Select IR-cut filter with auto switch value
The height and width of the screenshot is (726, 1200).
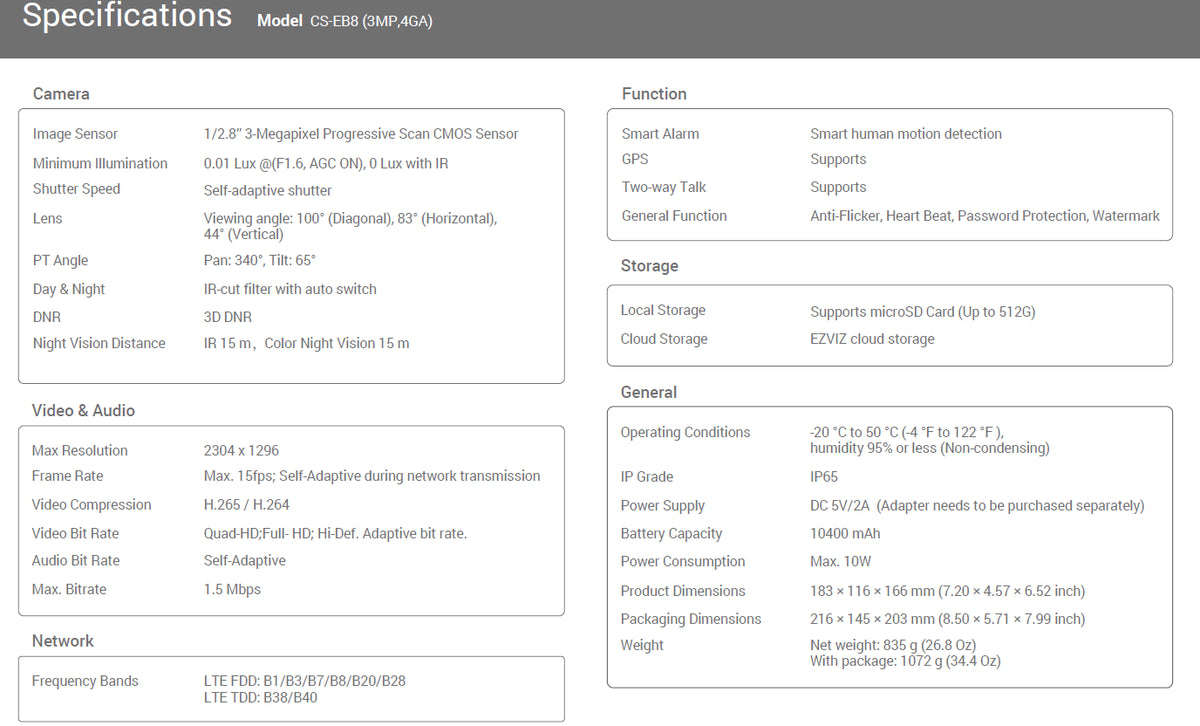[x=290, y=289]
